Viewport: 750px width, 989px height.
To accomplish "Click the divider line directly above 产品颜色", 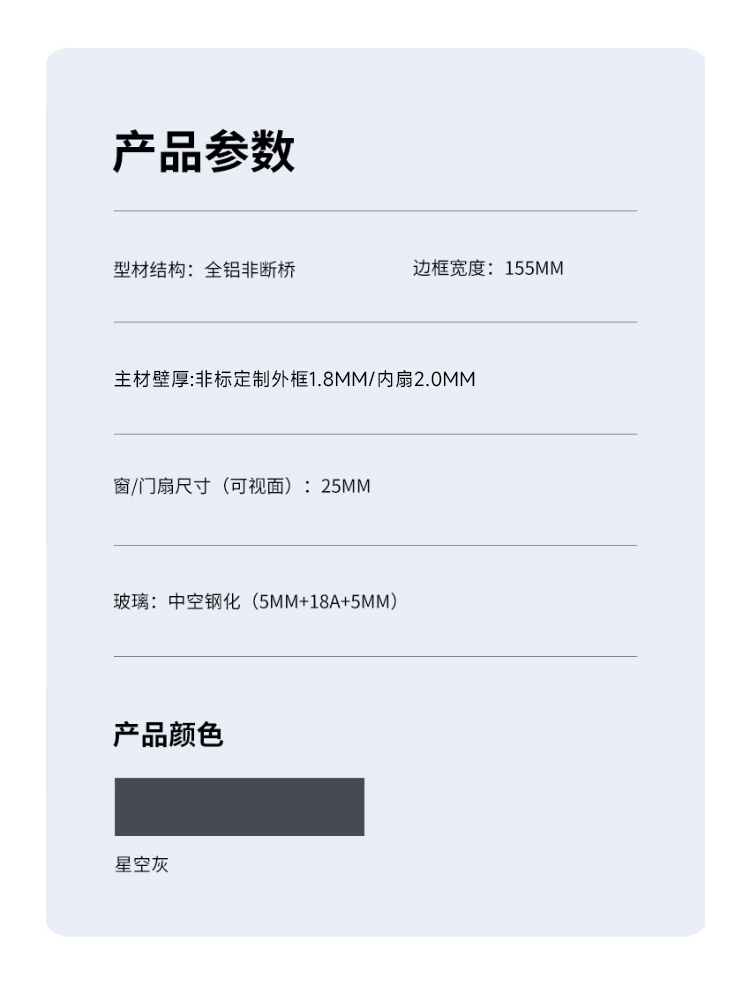I will pyautogui.click(x=375, y=656).
